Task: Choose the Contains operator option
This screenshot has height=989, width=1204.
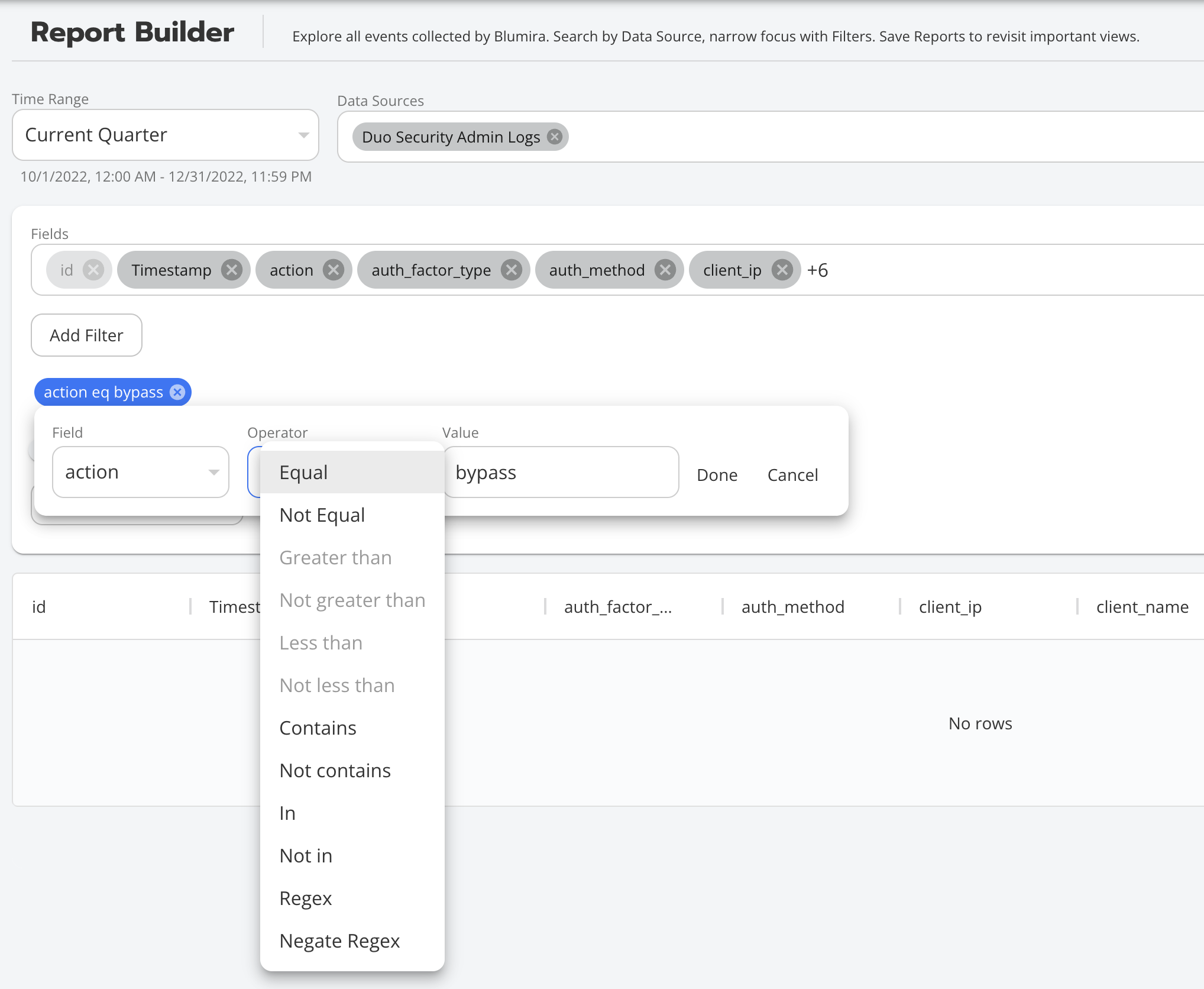Action: pos(318,728)
